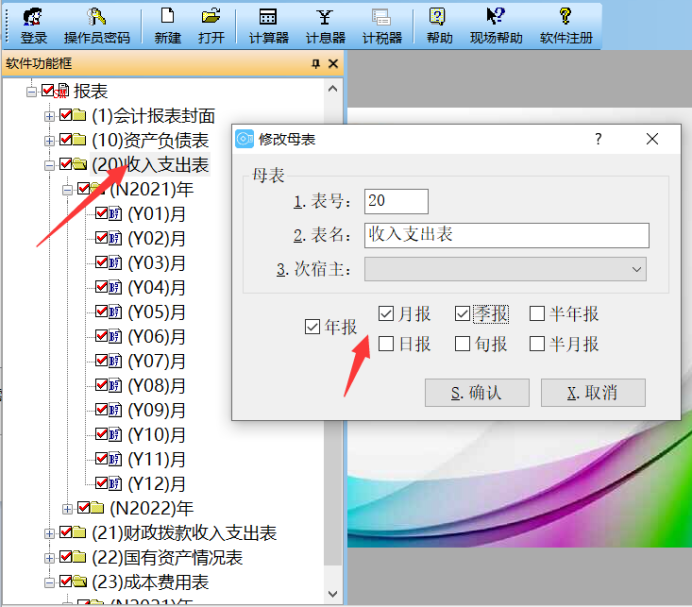Click the (23)成本费用表 folder icon
Viewport: 692px width, 607px height.
pyautogui.click(x=79, y=581)
